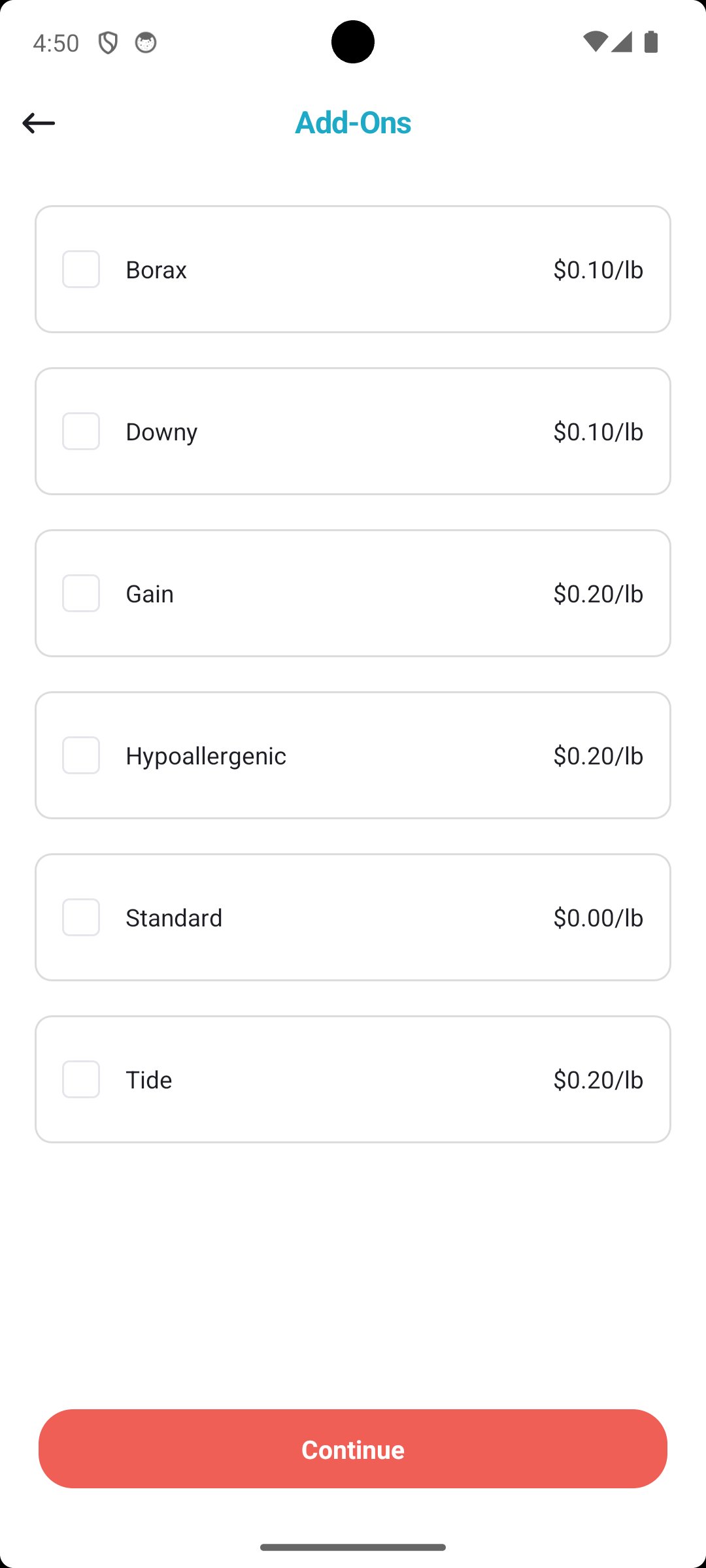Check the Borax add-on checkbox
The width and height of the screenshot is (706, 1568).
[x=81, y=269]
